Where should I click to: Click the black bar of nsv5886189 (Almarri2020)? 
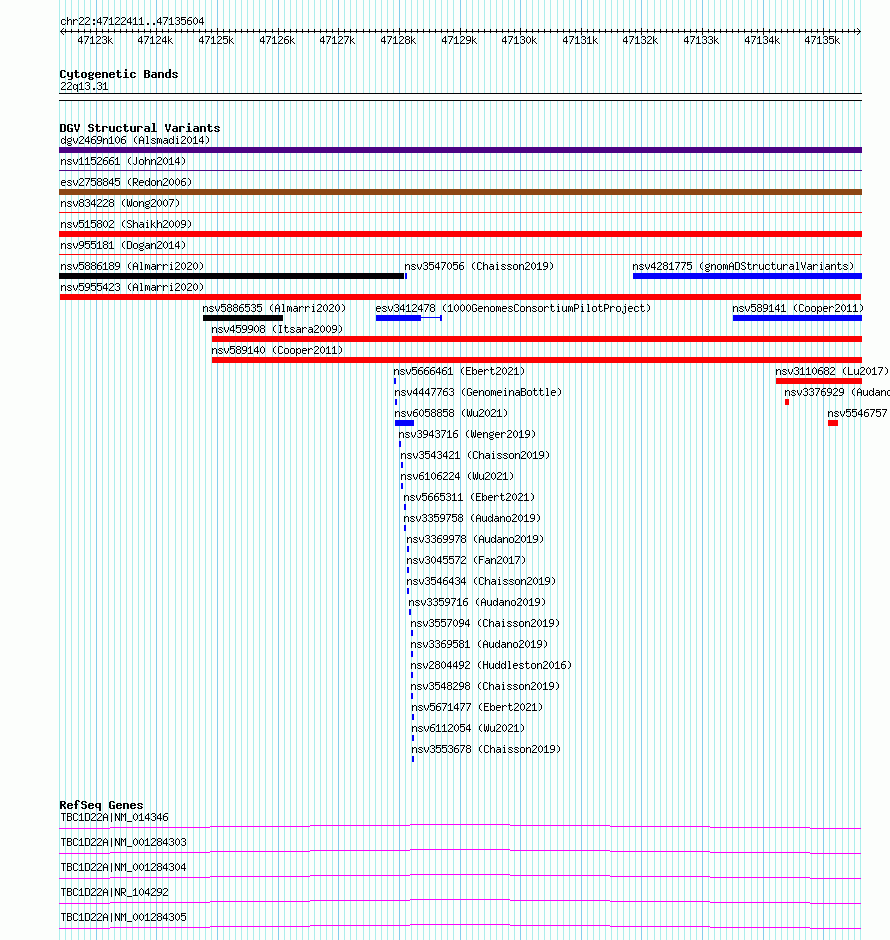coord(231,276)
